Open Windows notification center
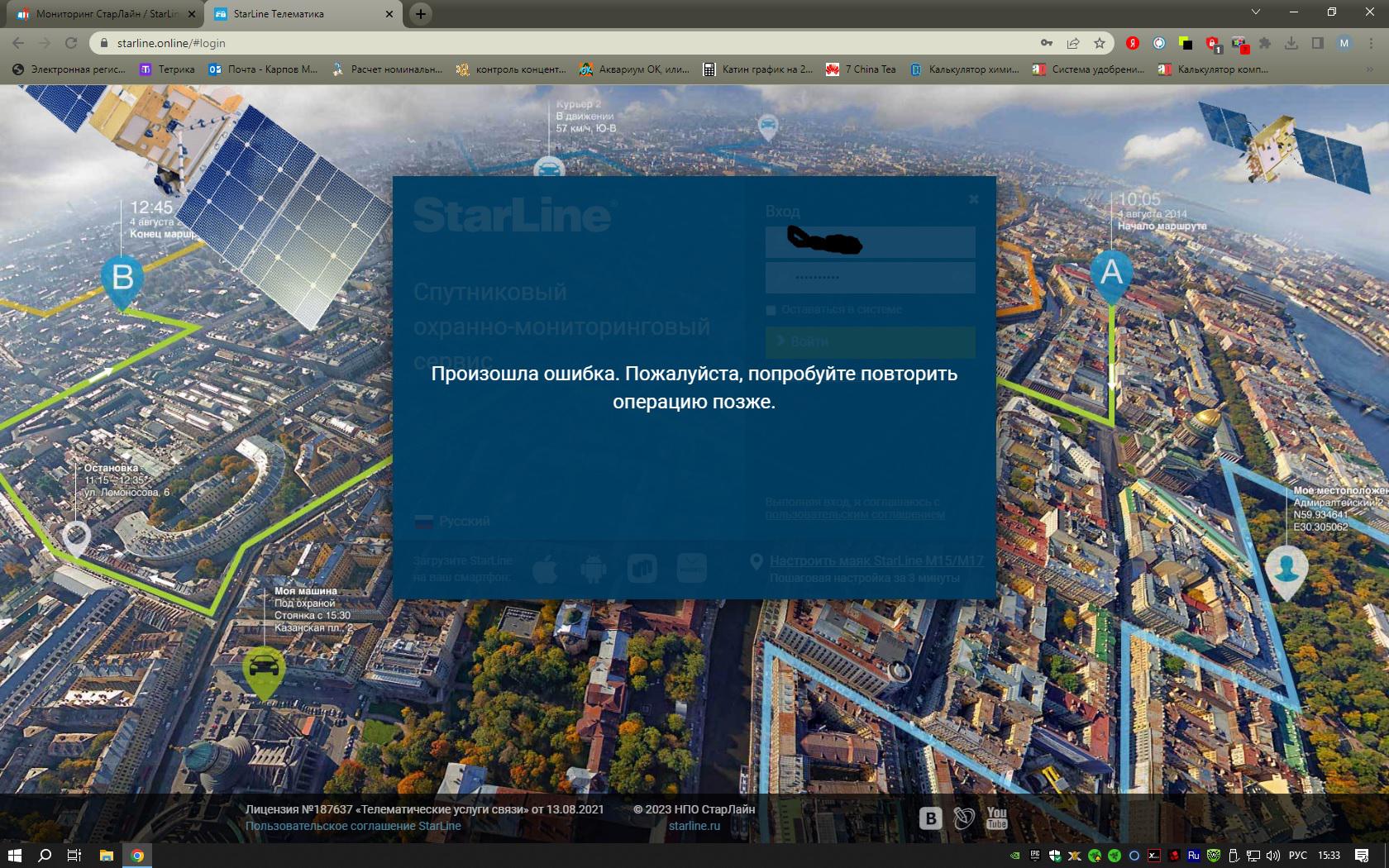The image size is (1389, 868). click(x=1362, y=856)
